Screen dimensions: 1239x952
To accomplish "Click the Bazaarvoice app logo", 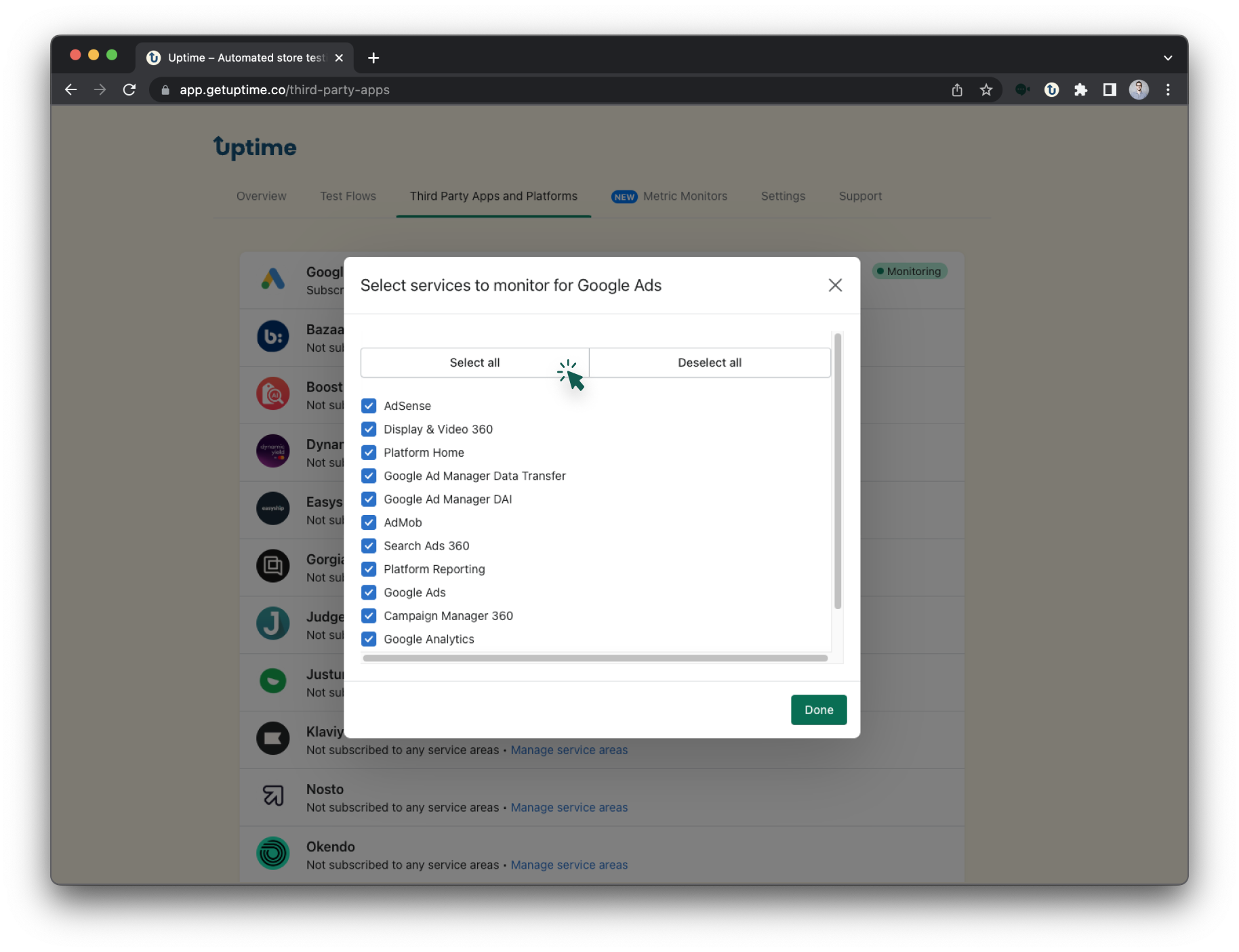I will [273, 336].
